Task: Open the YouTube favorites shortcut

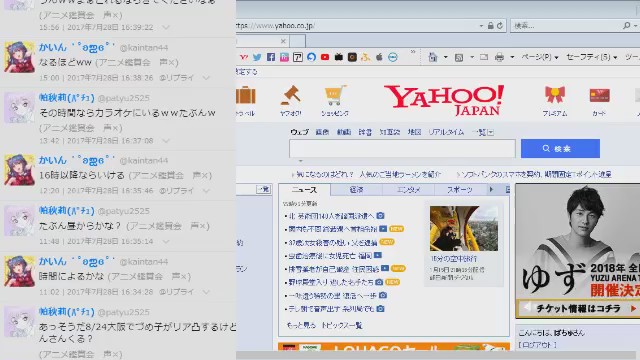Action: (325, 57)
